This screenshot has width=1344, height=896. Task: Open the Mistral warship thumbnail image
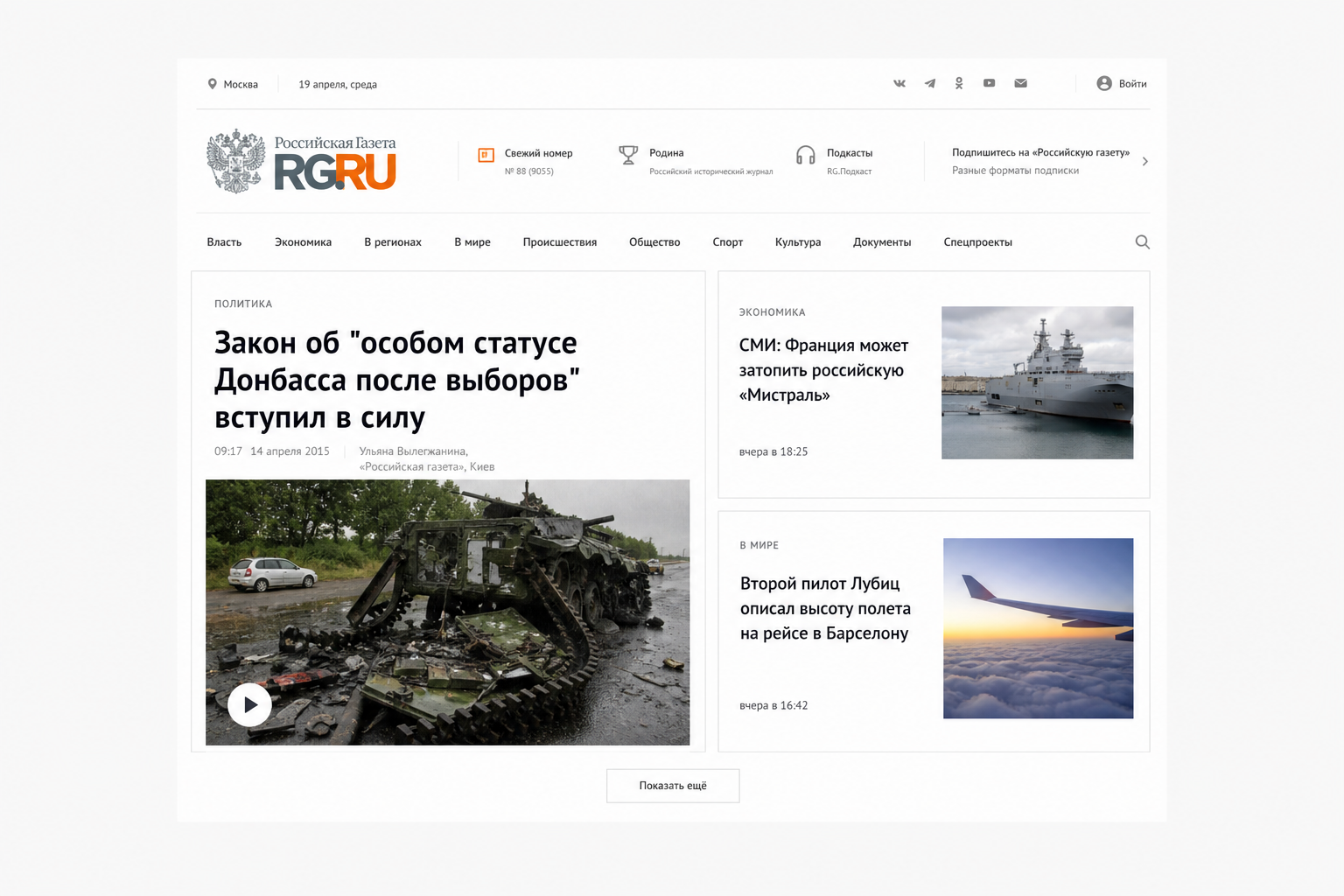click(1037, 382)
